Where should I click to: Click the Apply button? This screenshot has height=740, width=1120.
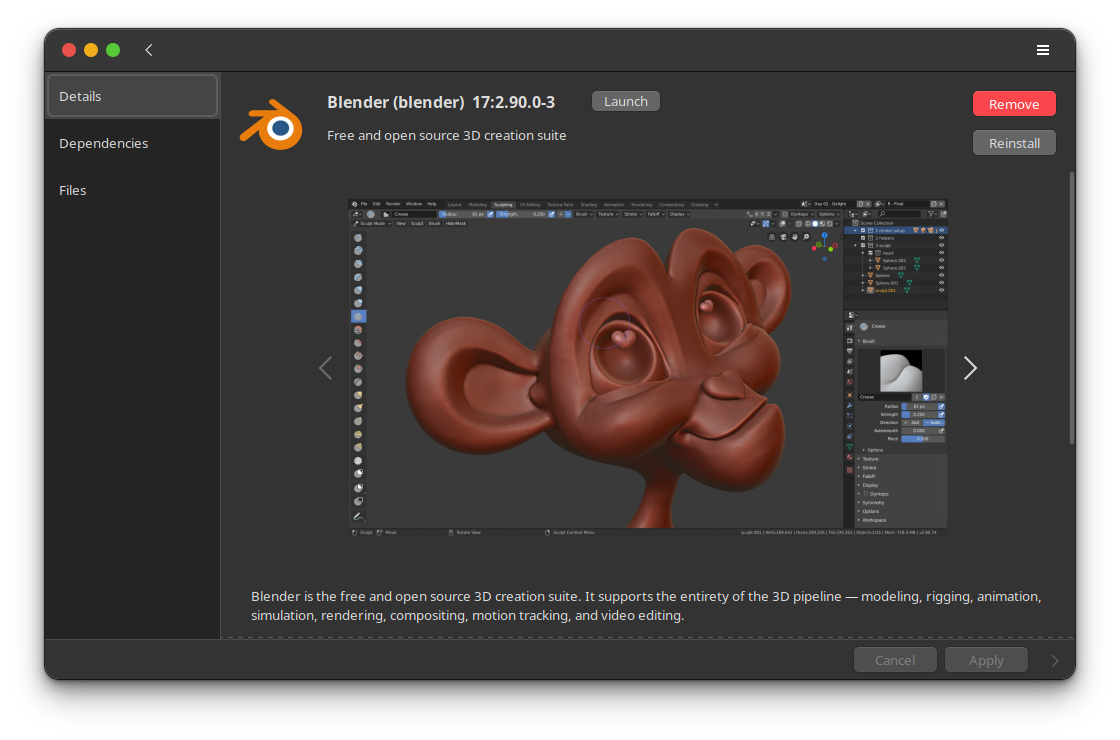click(986, 660)
